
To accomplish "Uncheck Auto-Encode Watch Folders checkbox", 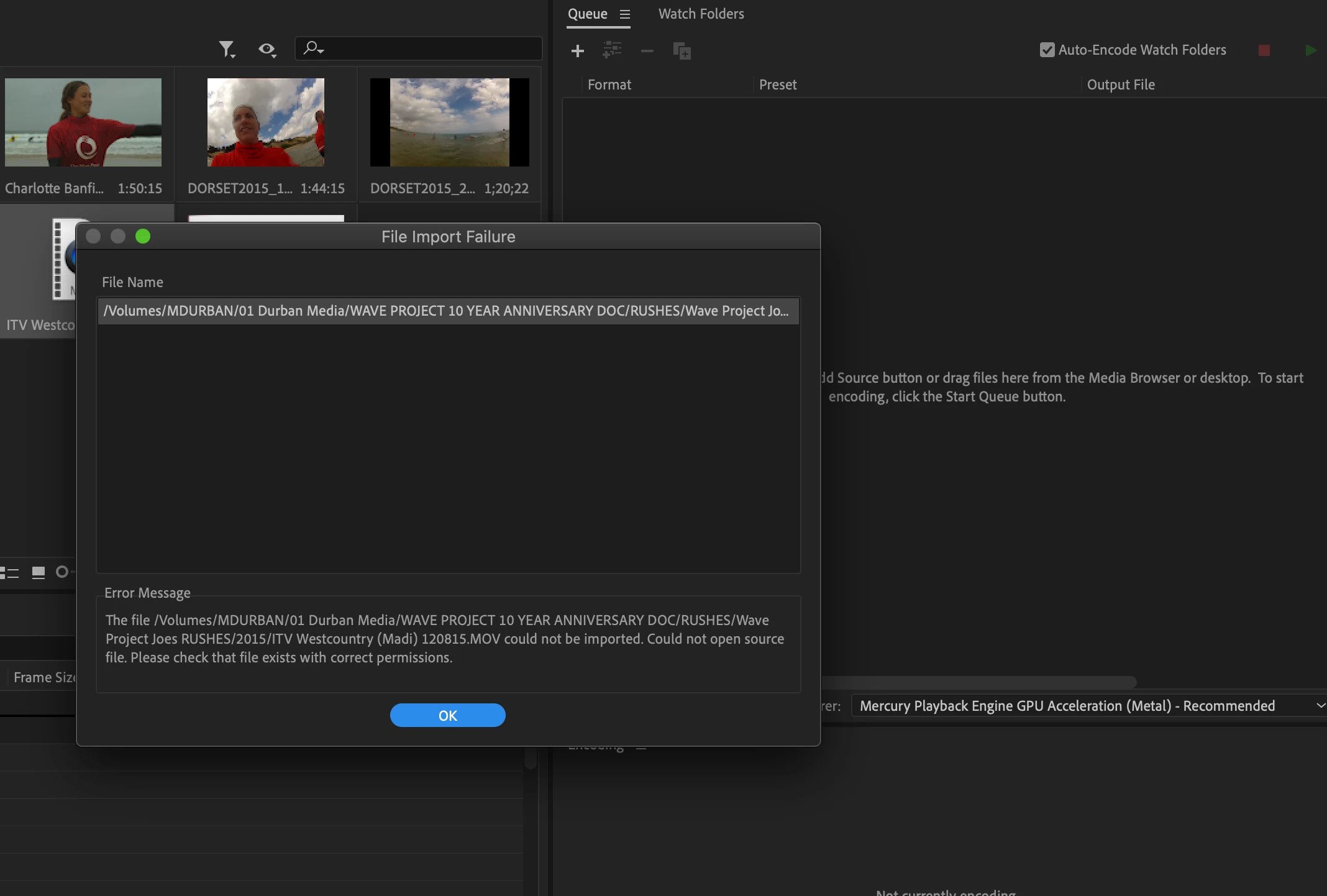I will [x=1047, y=50].
